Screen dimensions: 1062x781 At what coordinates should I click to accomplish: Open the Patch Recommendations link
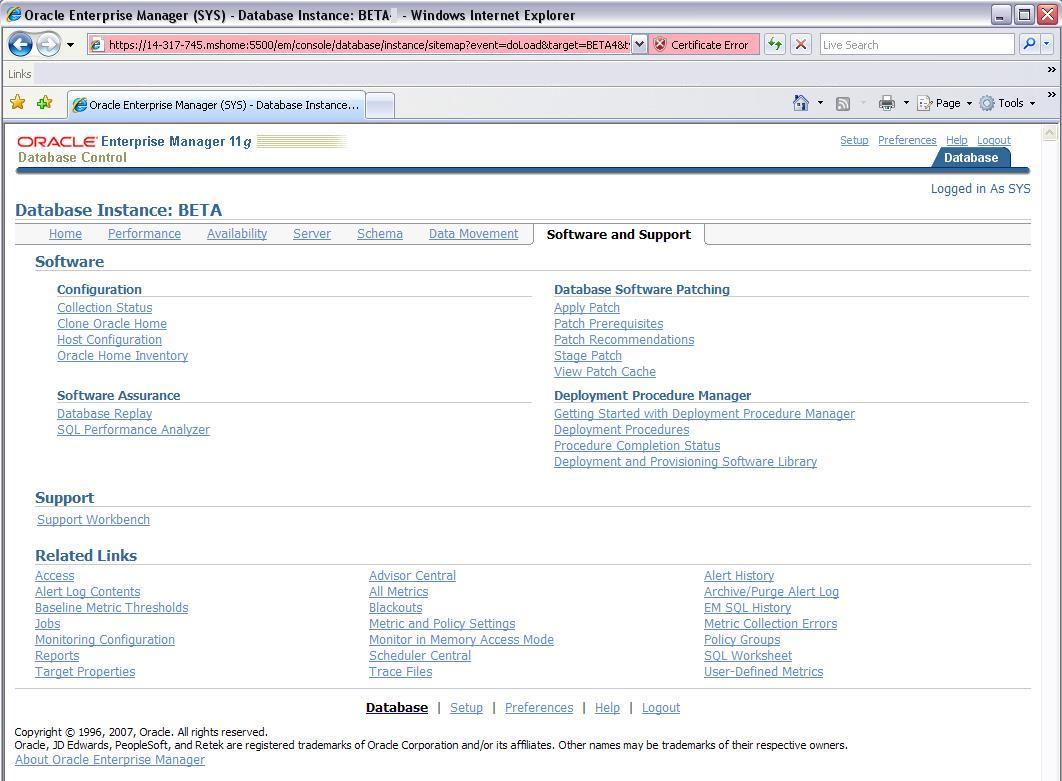[x=624, y=340]
